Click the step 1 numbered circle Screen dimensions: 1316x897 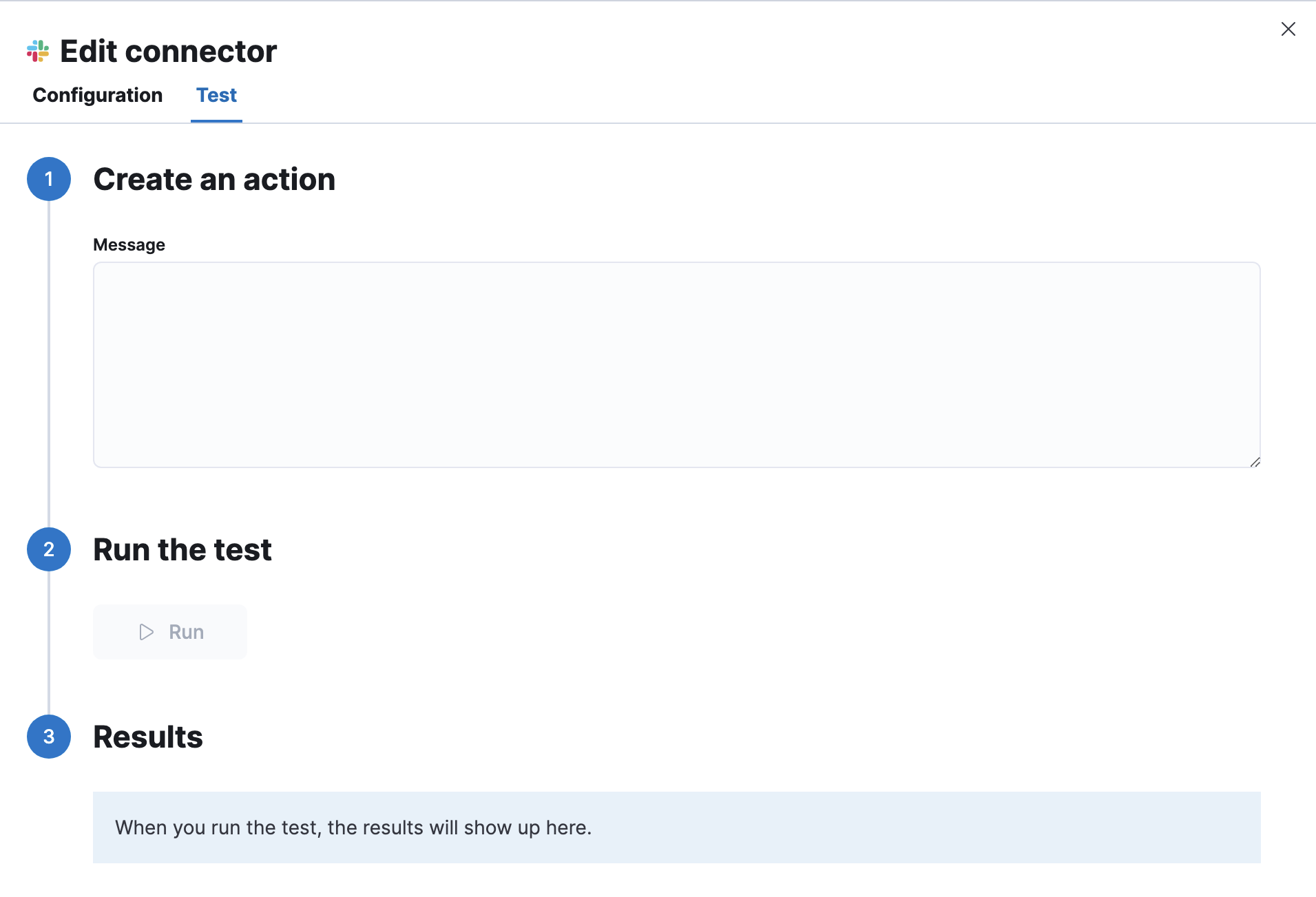coord(48,179)
